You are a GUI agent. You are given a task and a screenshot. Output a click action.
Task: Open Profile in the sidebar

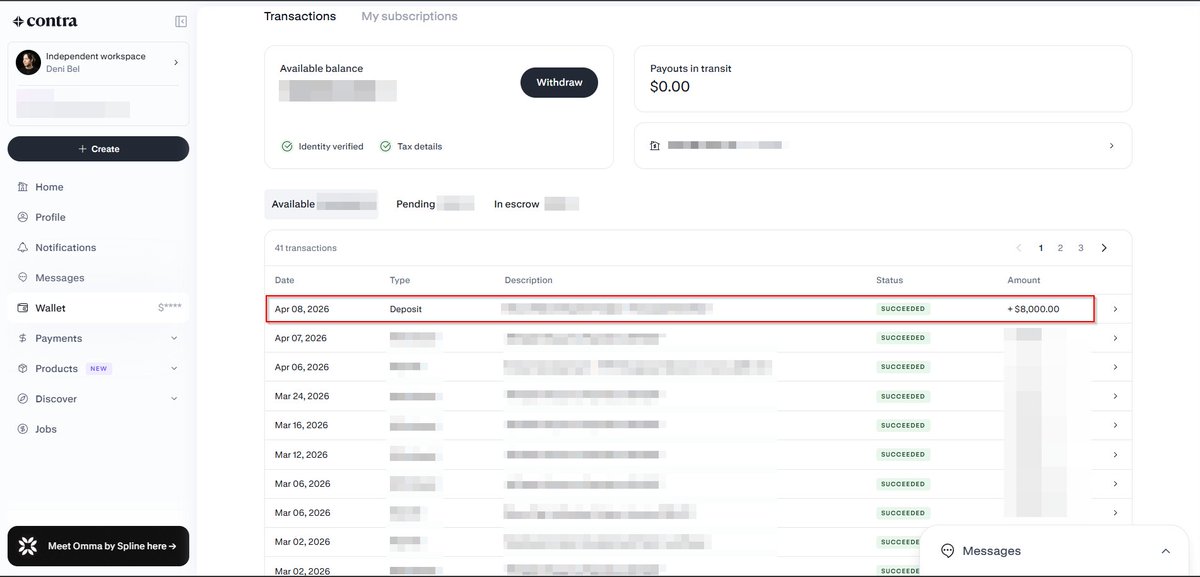(x=50, y=217)
